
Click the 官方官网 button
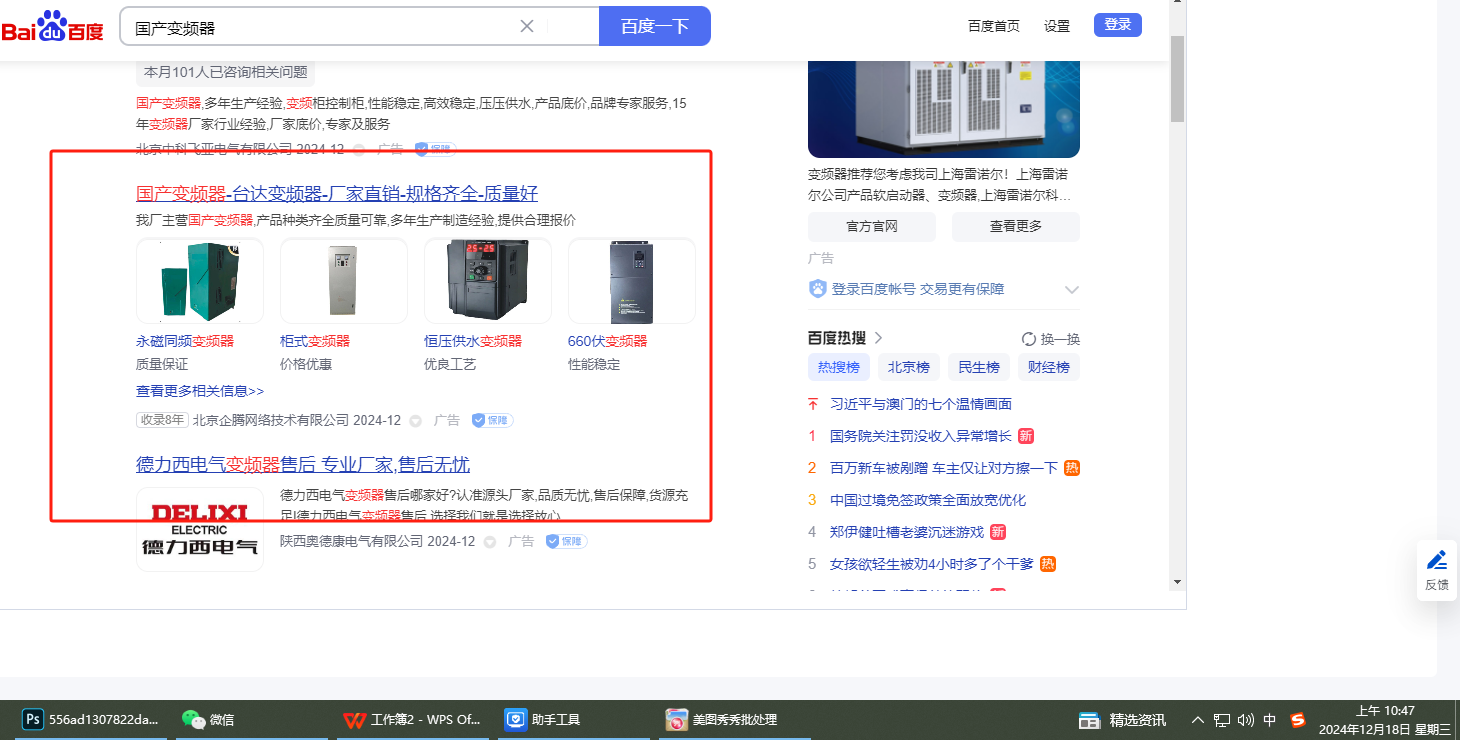click(872, 226)
